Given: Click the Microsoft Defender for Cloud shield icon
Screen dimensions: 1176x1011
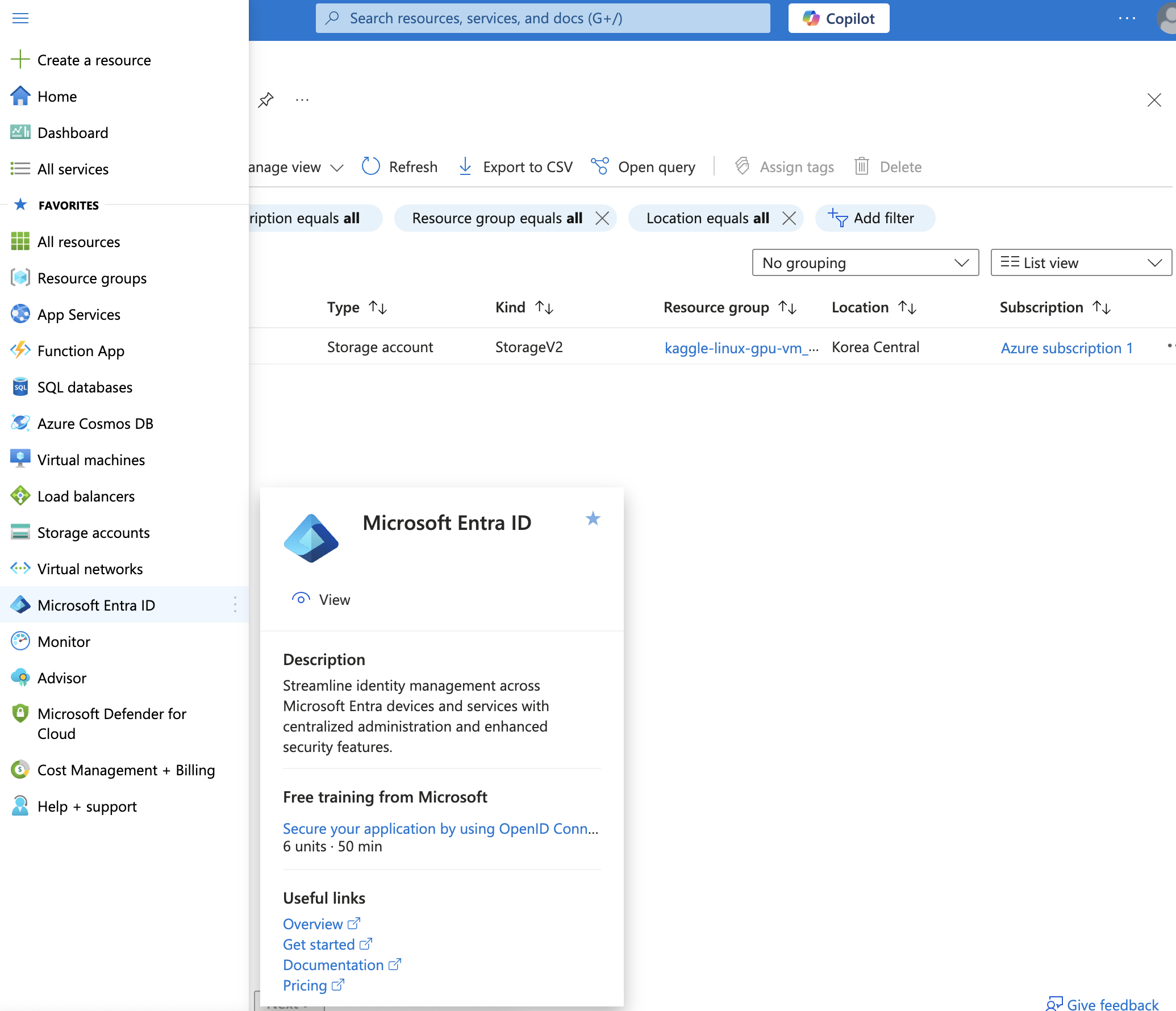Looking at the screenshot, I should 20,713.
